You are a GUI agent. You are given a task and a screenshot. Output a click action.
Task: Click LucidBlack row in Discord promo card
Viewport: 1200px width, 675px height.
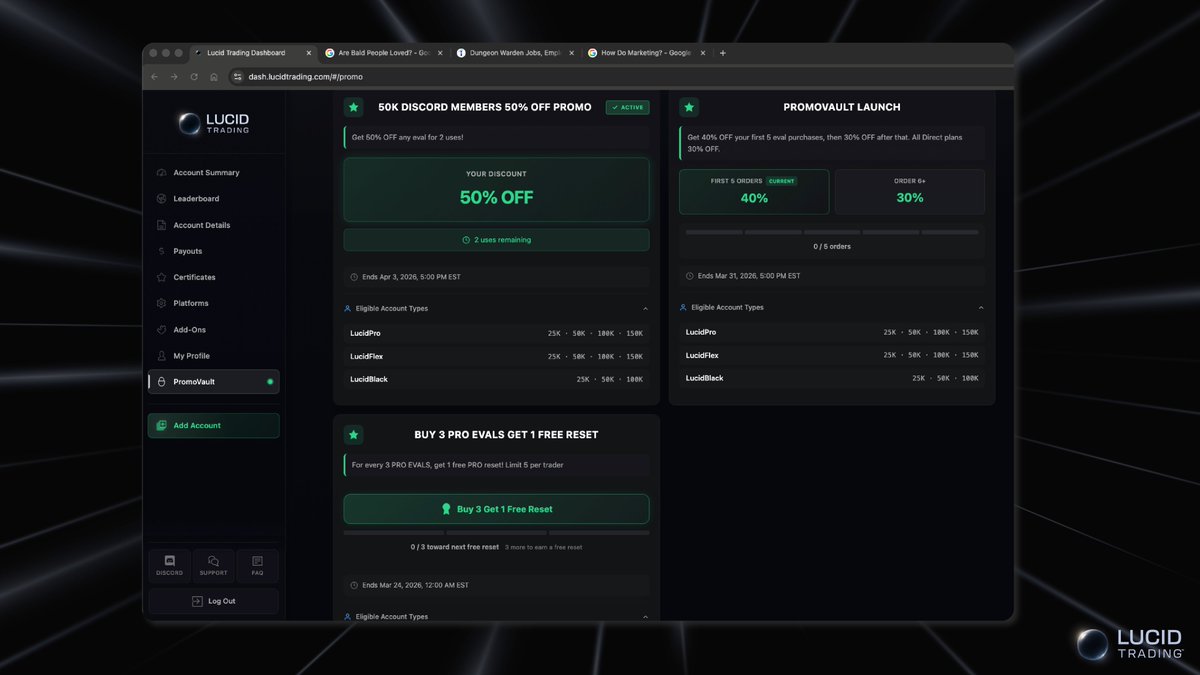(x=496, y=379)
